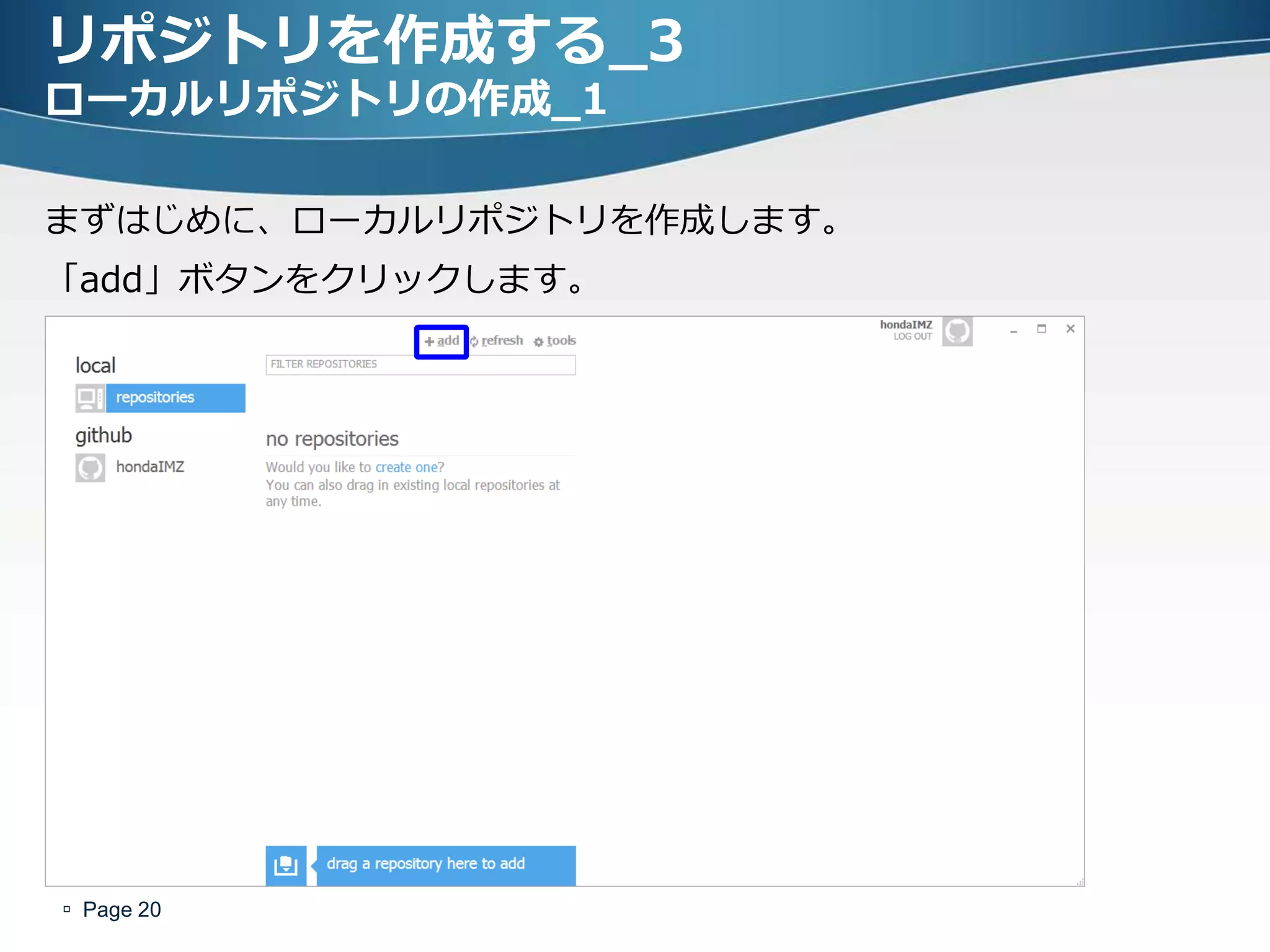The image size is (1270, 952).
Task: Close the GitHub window
Action: point(1070,329)
